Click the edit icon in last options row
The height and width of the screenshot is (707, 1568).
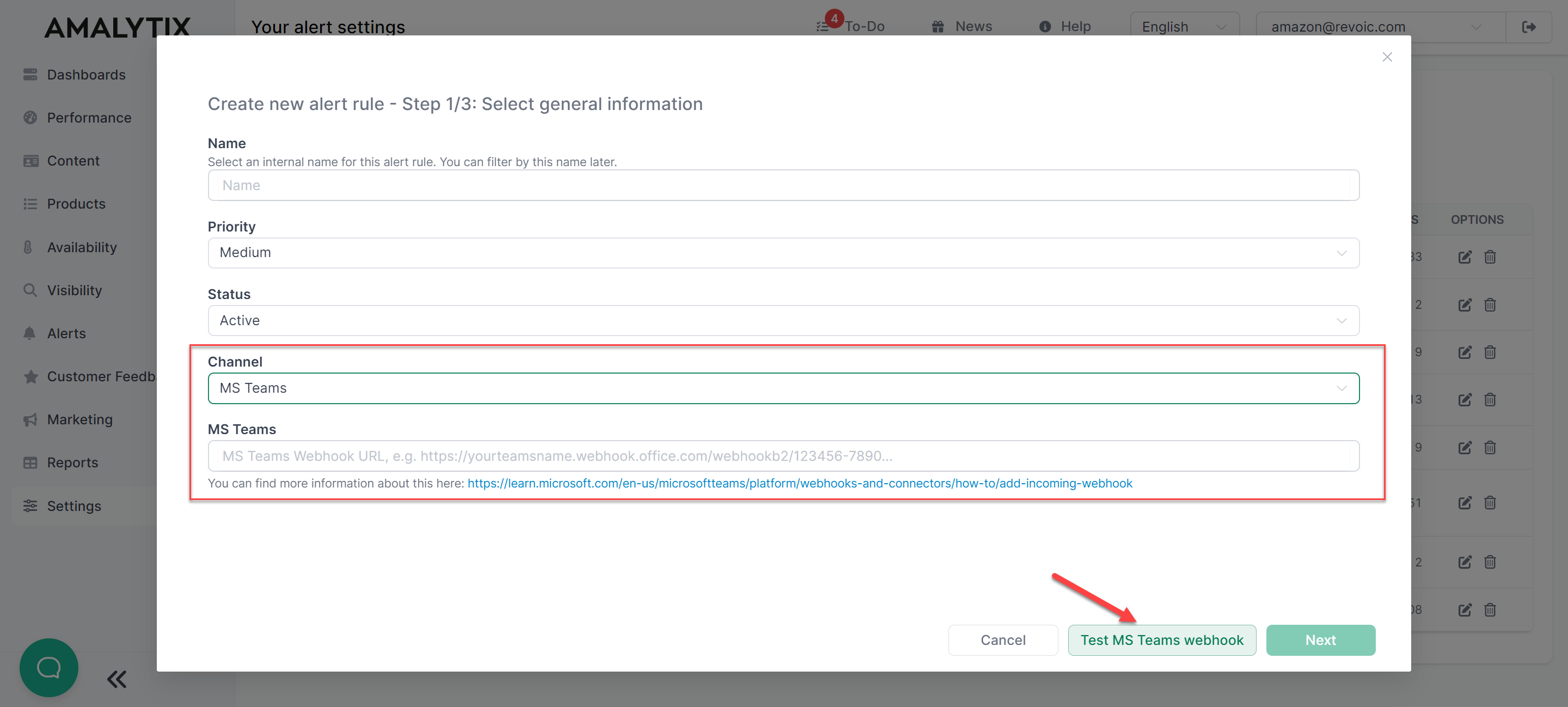1465,610
